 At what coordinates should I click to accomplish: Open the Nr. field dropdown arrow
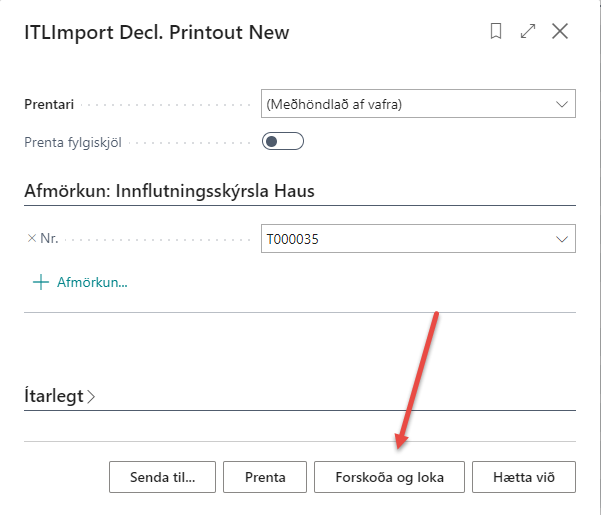coord(560,239)
